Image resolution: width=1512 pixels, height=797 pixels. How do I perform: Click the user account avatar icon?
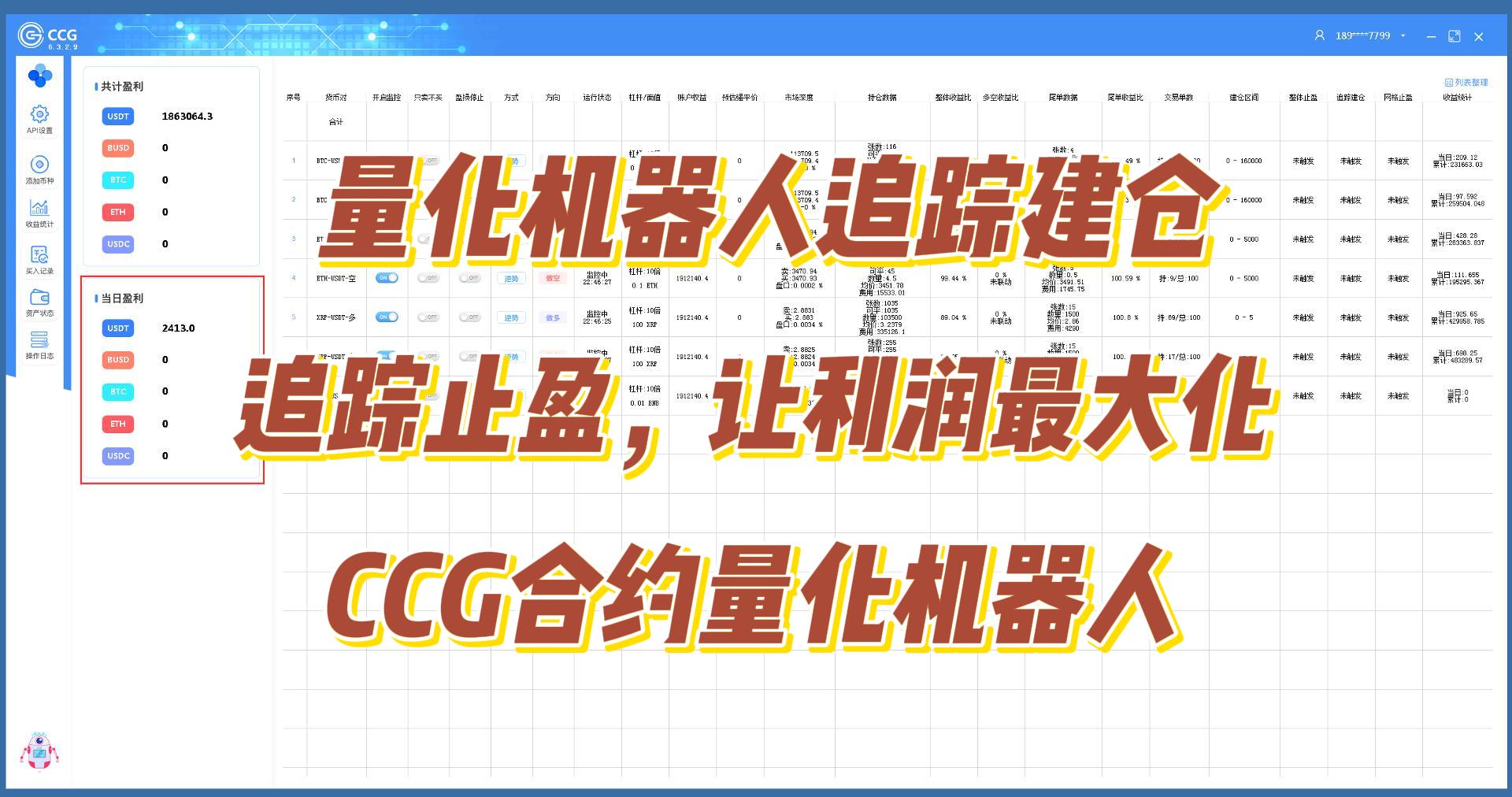point(1320,35)
